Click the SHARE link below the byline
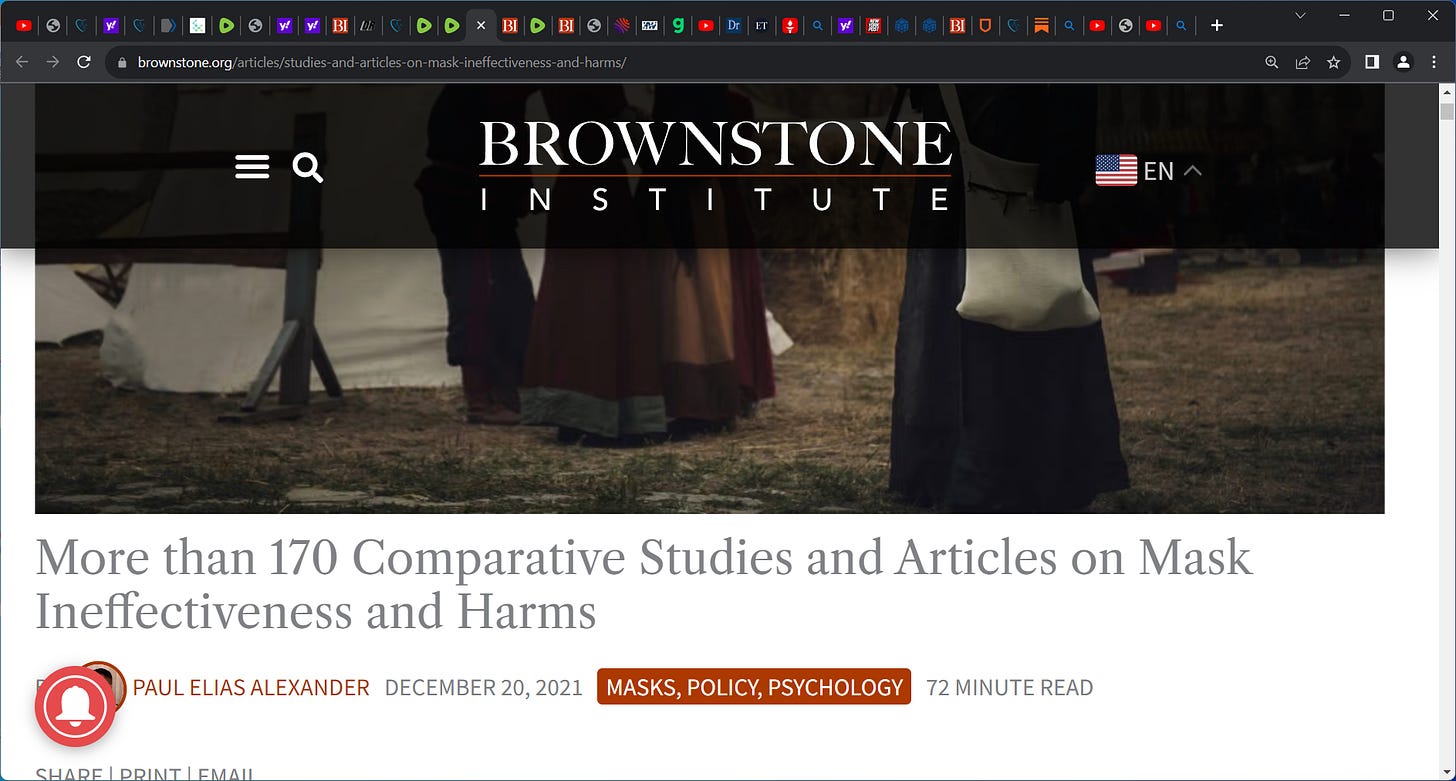Image resolution: width=1456 pixels, height=781 pixels. [69, 775]
